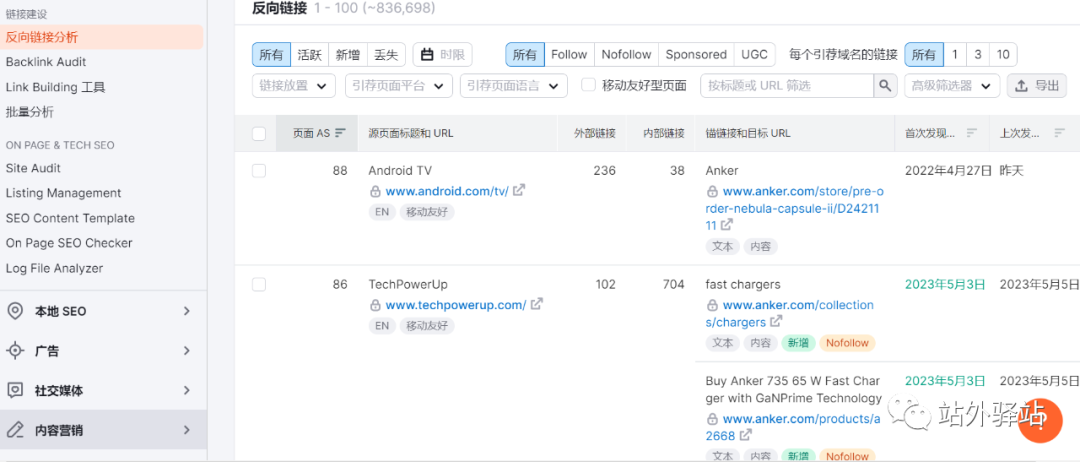Click the orange chat bubble widget
1080x462 pixels.
[1041, 421]
